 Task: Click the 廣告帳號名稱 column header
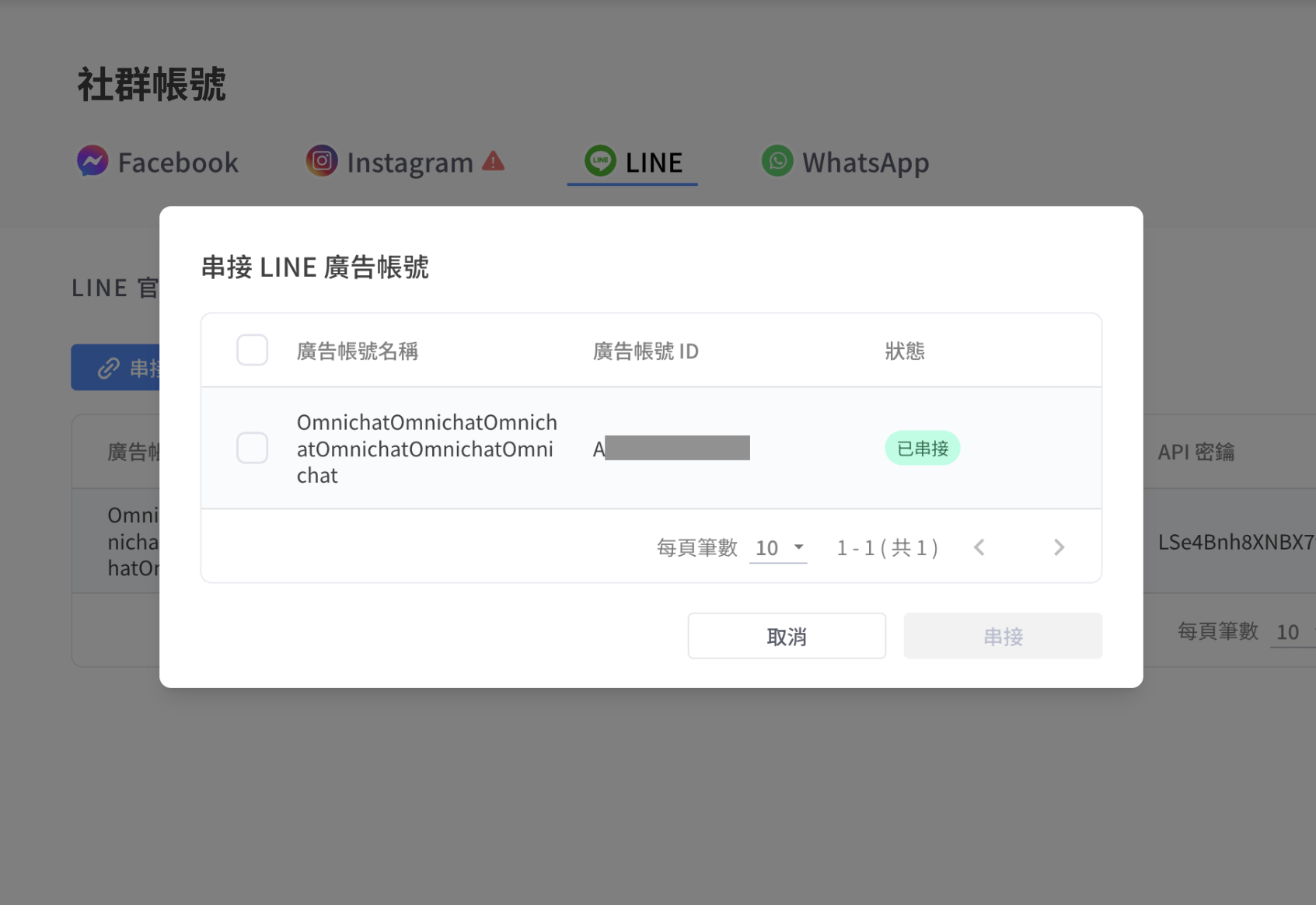[x=358, y=351]
